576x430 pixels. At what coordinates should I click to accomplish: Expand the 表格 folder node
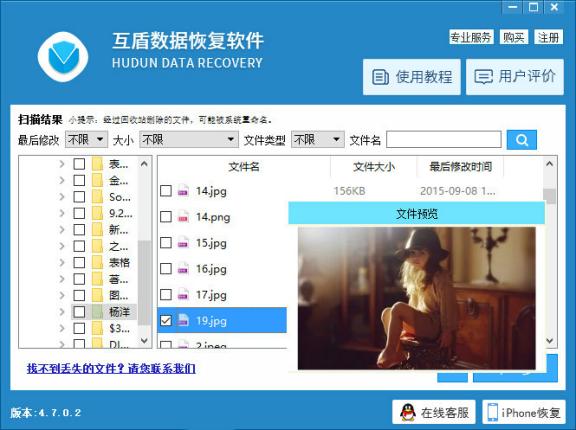[x=62, y=263]
